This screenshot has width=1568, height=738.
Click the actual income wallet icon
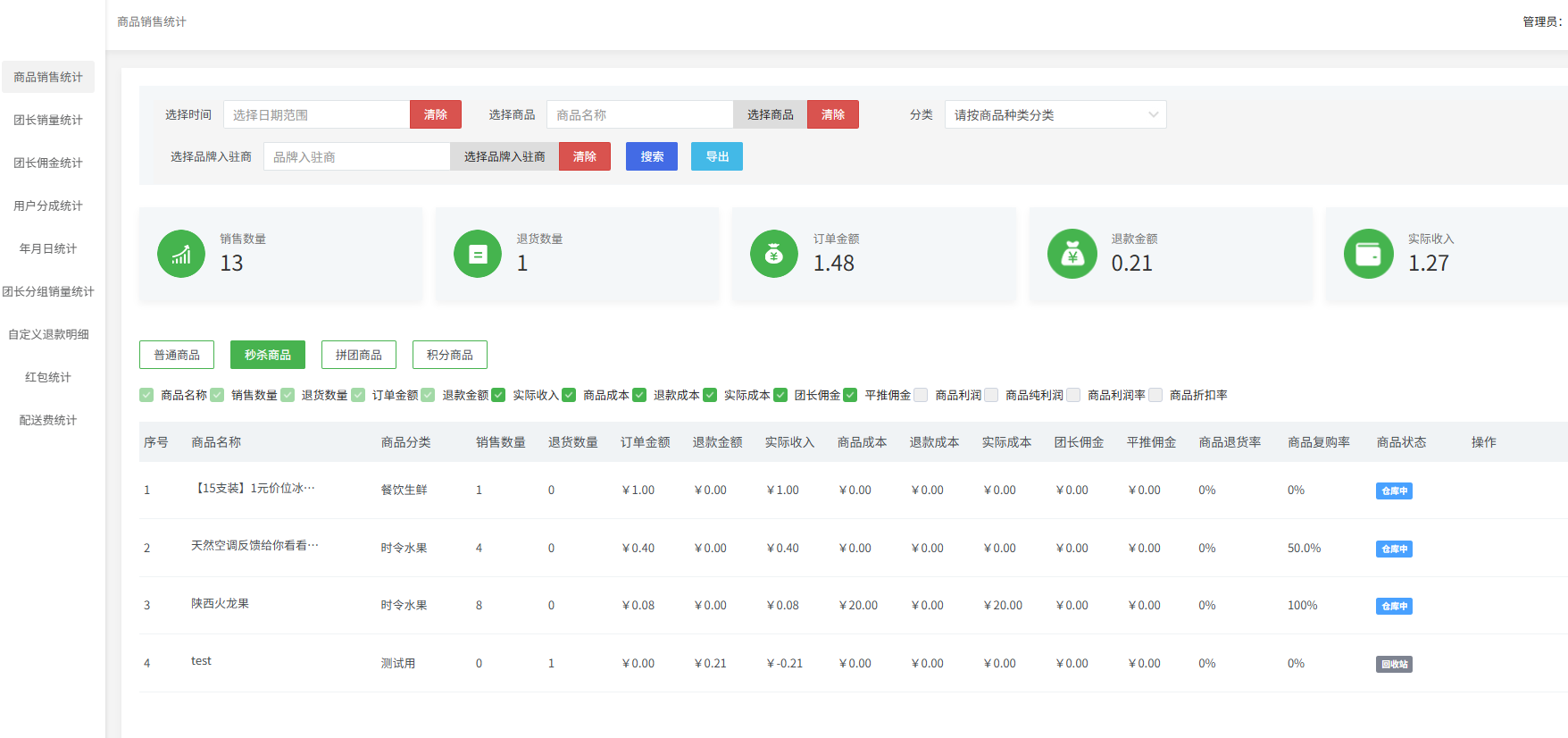coord(1368,254)
